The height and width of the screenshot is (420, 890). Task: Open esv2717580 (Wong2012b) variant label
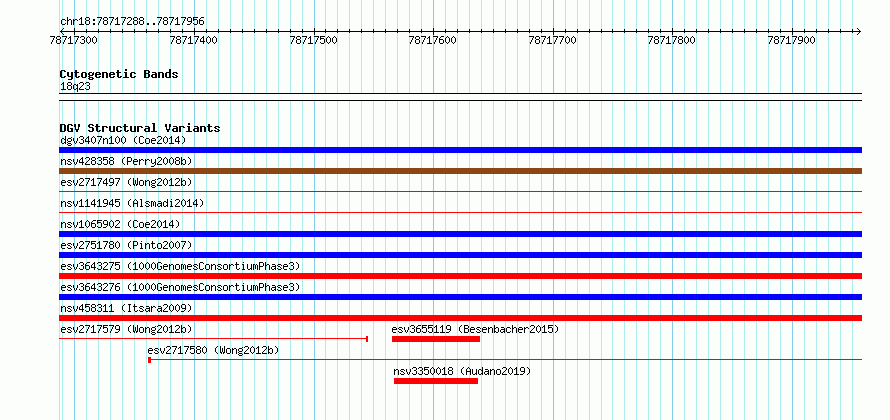[213, 350]
